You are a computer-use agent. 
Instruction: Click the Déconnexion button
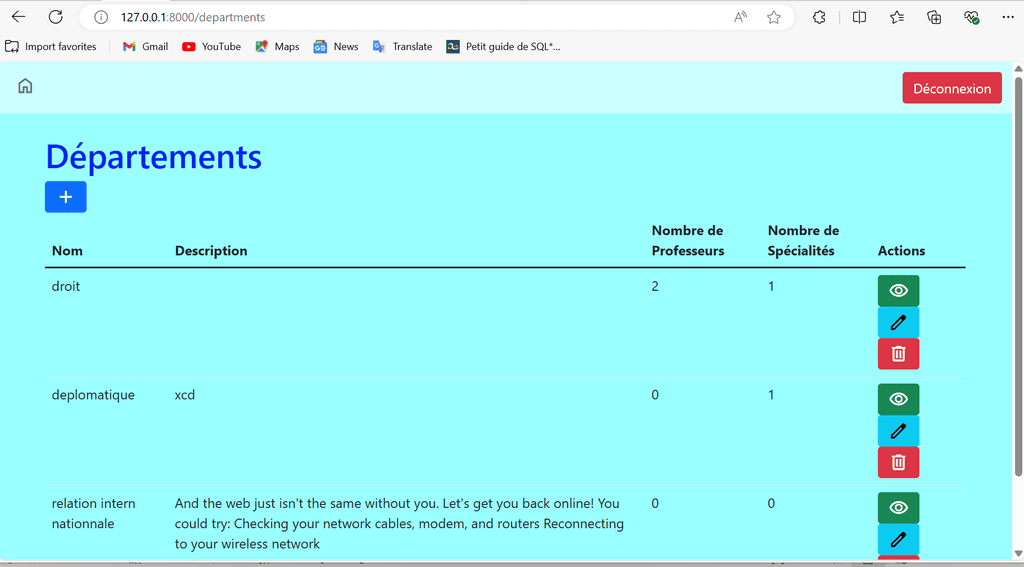(952, 88)
